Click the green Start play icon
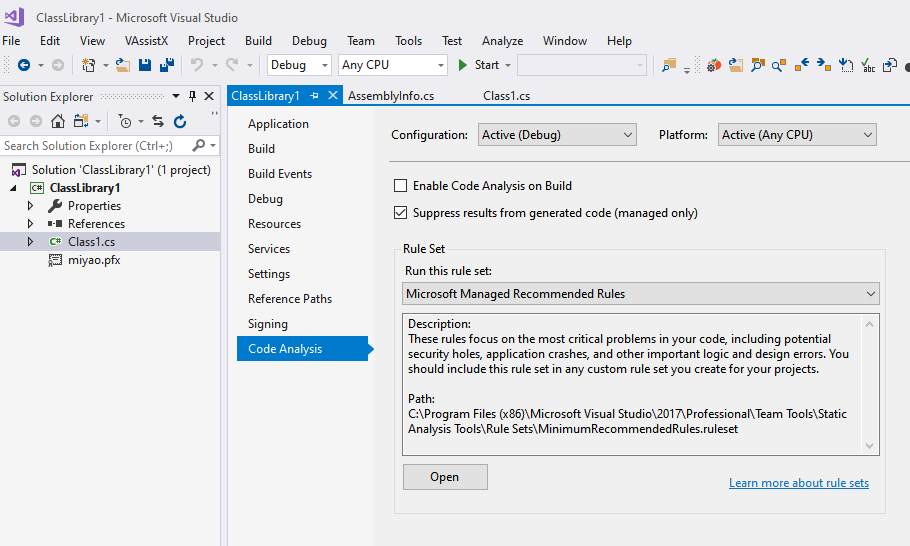This screenshot has width=910, height=546. point(463,65)
